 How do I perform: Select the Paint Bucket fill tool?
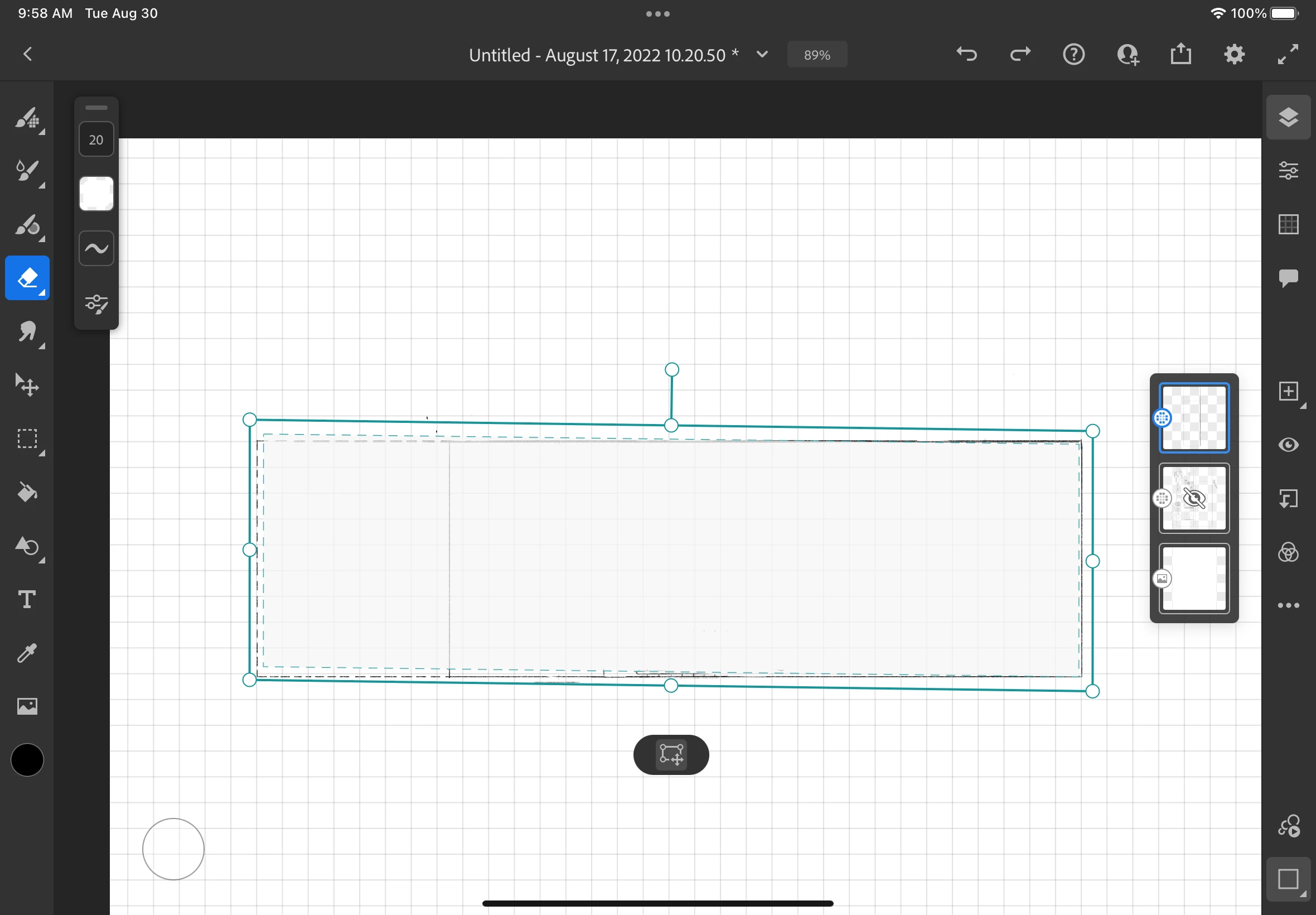pos(27,492)
